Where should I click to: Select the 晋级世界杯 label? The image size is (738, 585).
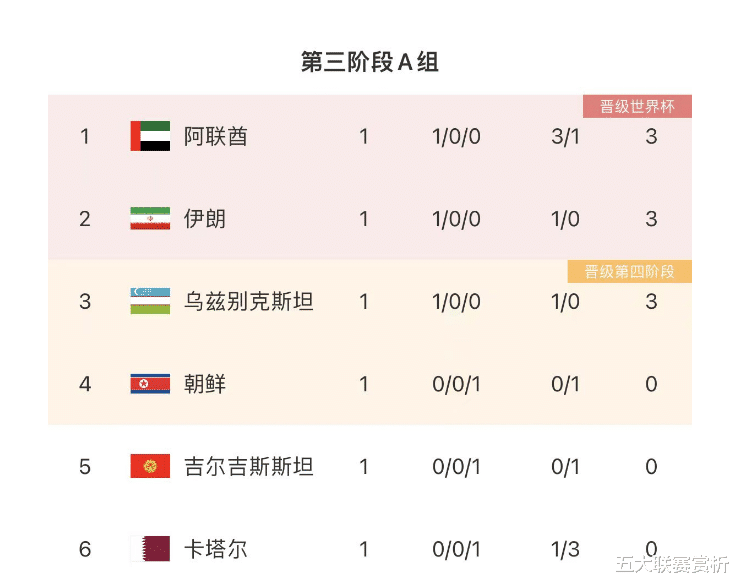coord(637,106)
